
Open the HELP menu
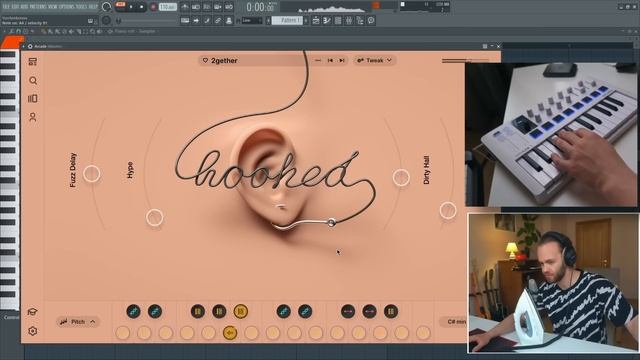(93, 7)
